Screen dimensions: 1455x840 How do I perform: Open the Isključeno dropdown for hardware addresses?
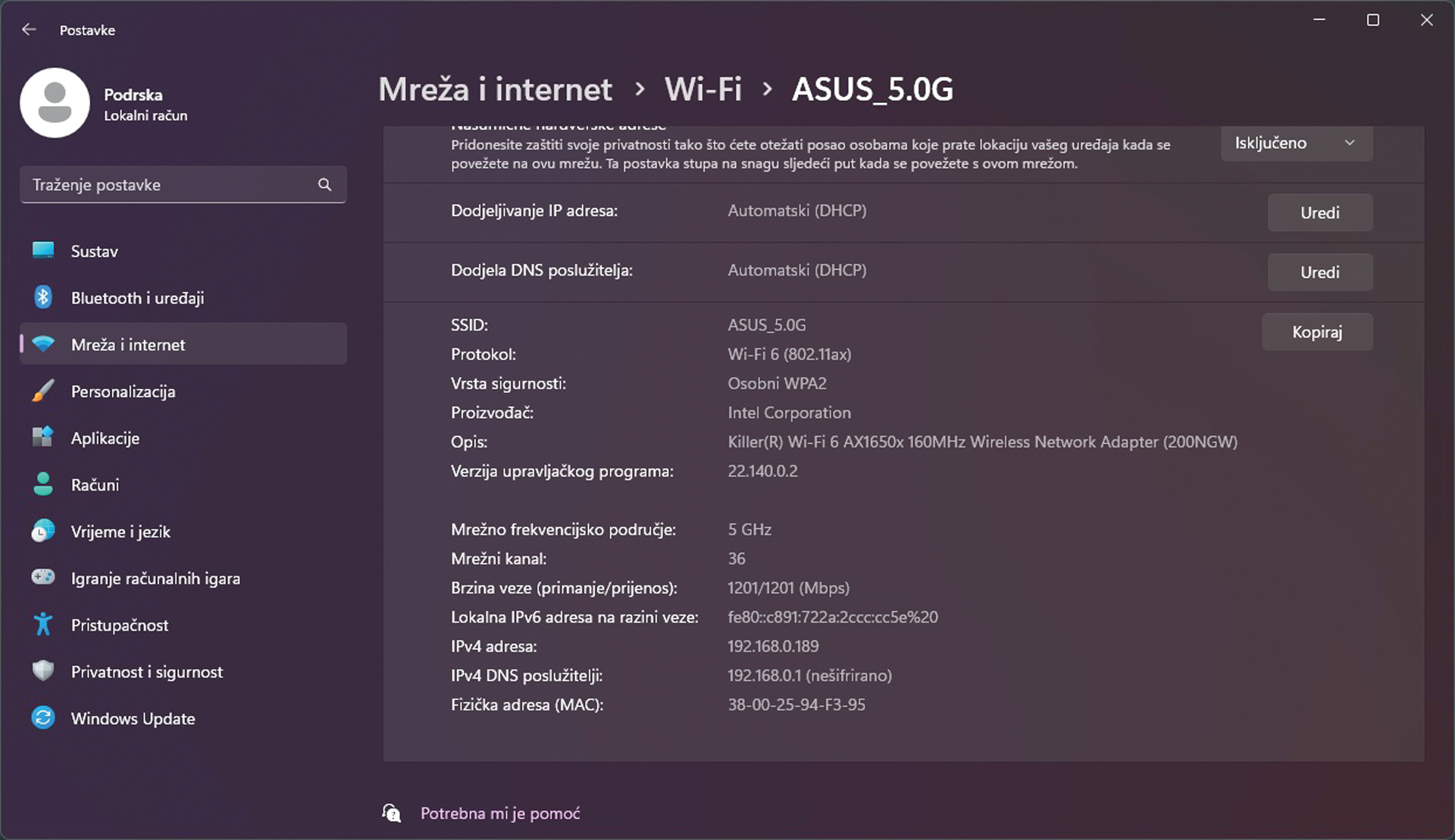click(x=1296, y=143)
